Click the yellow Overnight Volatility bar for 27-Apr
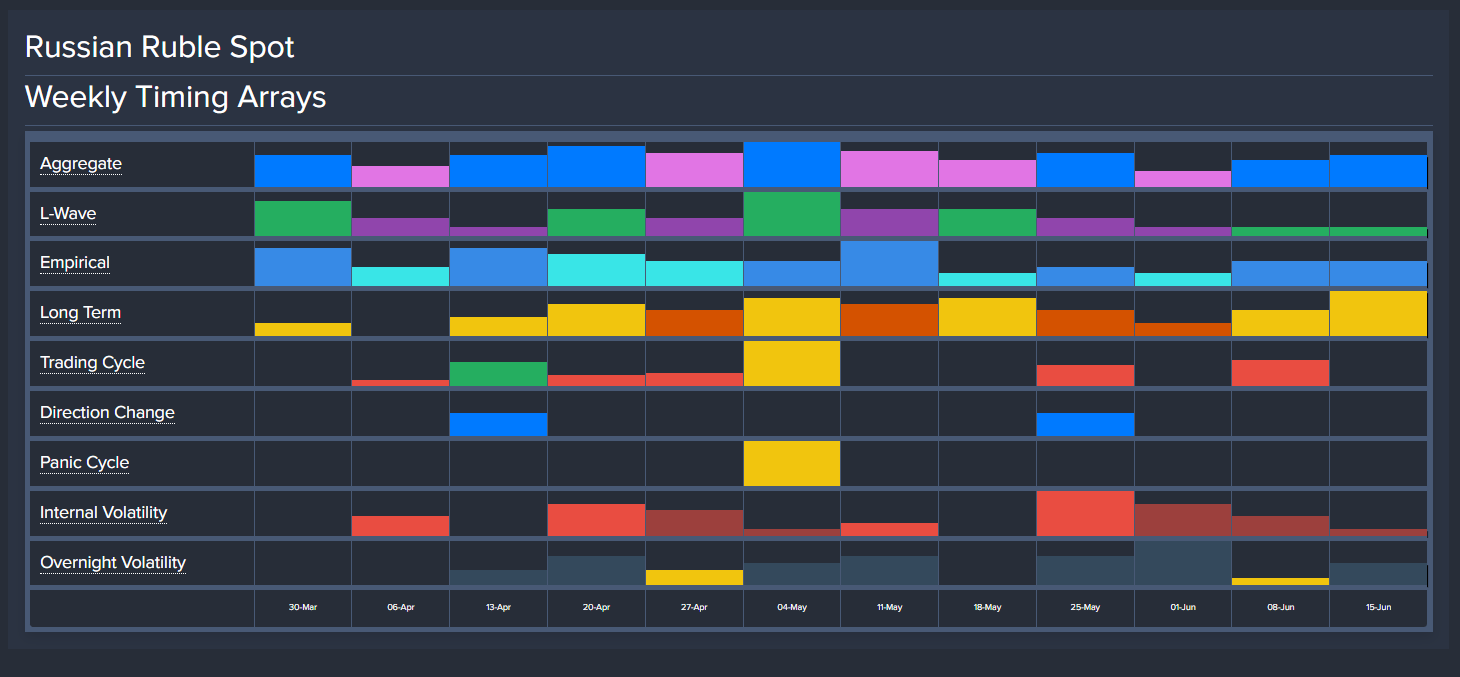The width and height of the screenshot is (1460, 677). click(x=694, y=578)
